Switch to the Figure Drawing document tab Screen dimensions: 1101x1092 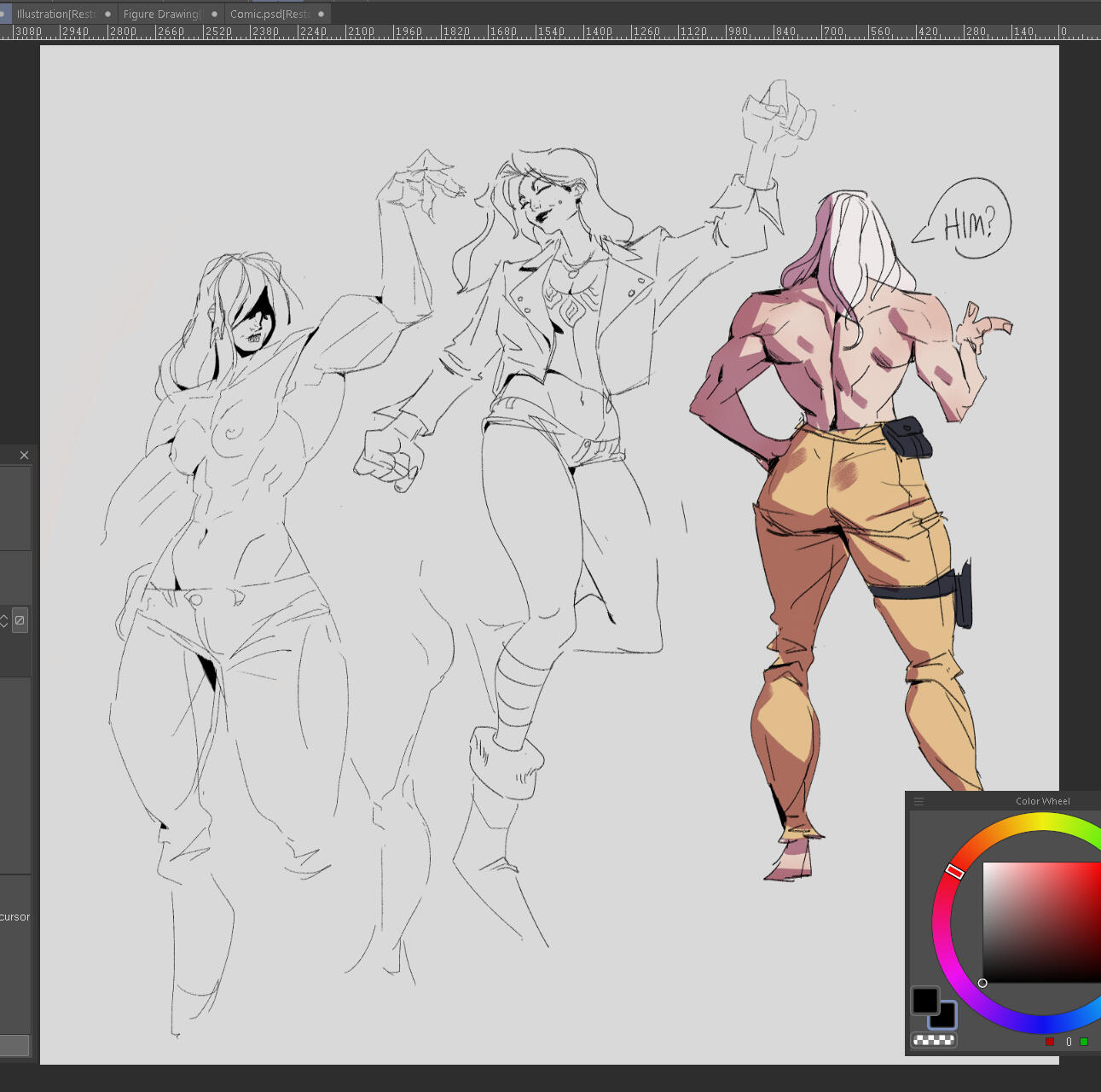(x=161, y=14)
